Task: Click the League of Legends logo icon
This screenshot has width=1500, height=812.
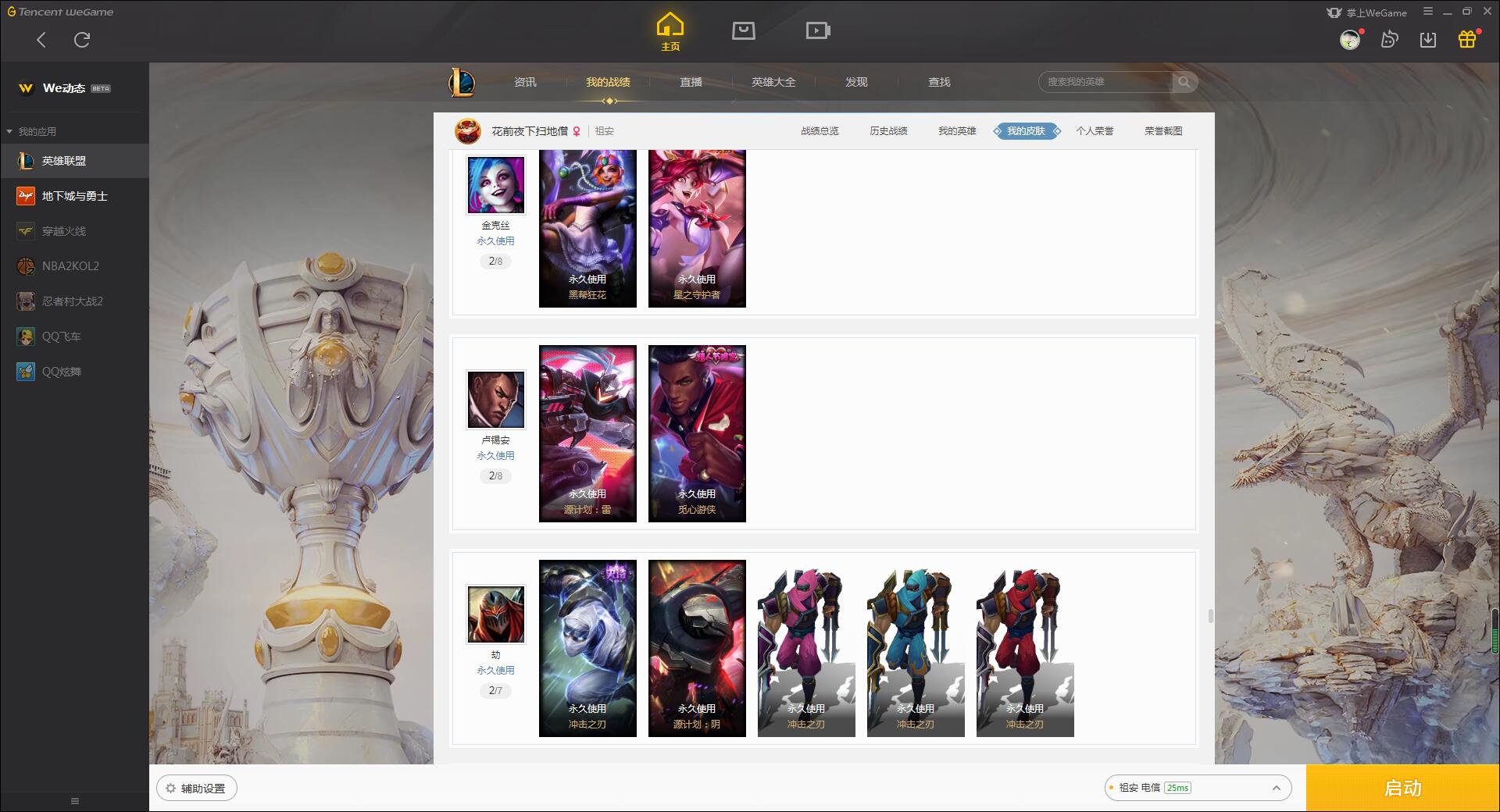Action: [462, 82]
